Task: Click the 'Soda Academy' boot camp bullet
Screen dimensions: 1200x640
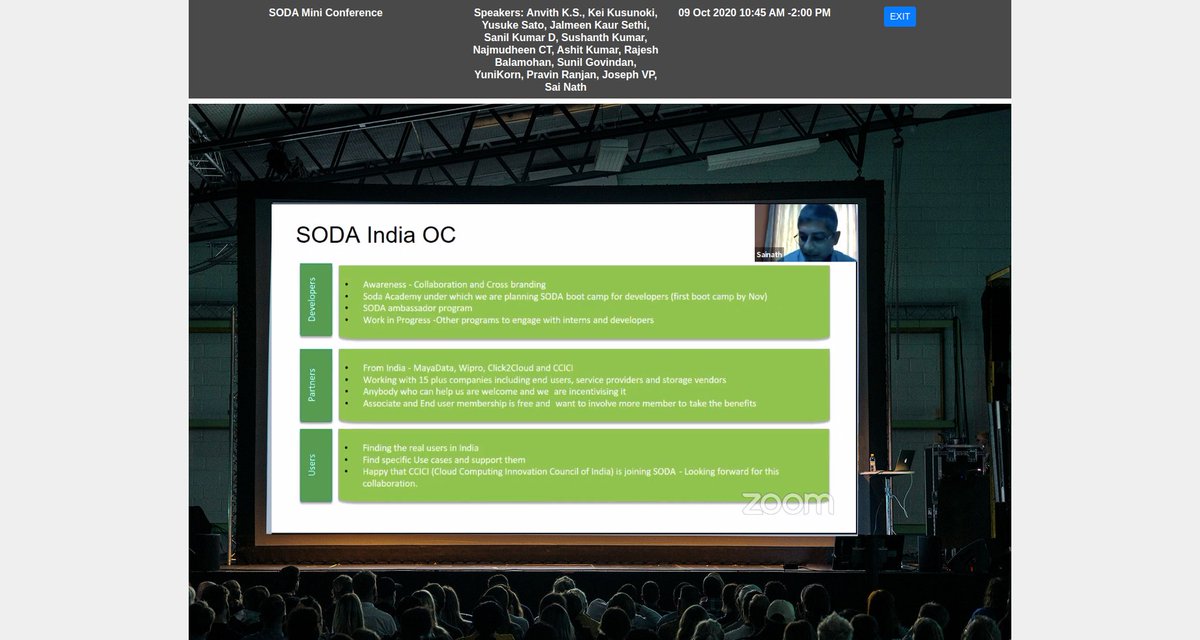Action: (565, 297)
